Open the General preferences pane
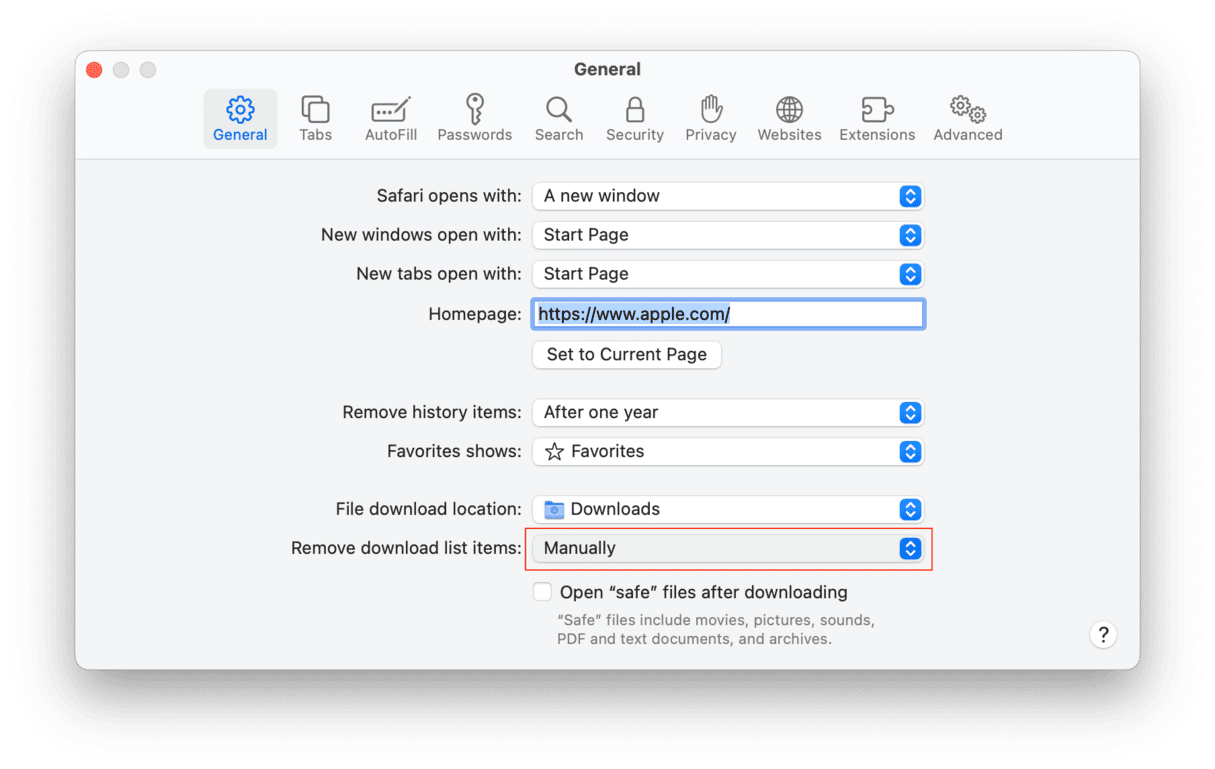The height and width of the screenshot is (769, 1215). coord(240,119)
